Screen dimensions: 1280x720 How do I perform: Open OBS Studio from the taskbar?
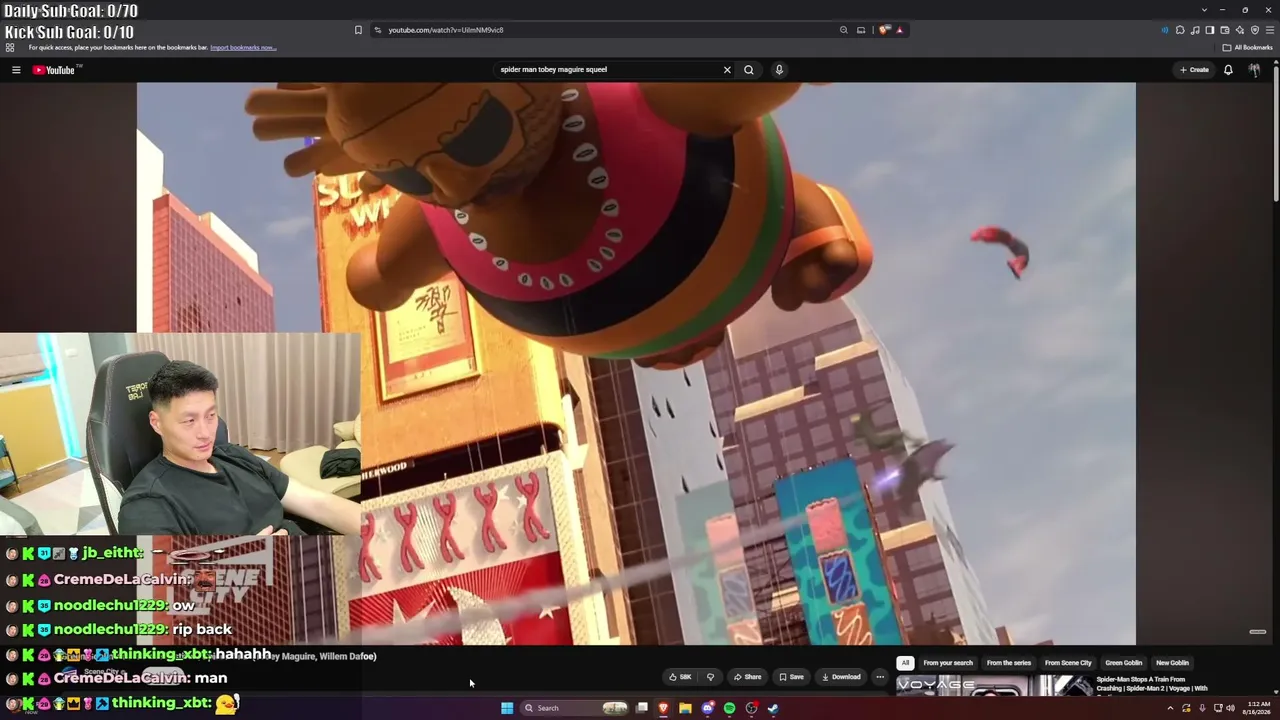(x=751, y=708)
